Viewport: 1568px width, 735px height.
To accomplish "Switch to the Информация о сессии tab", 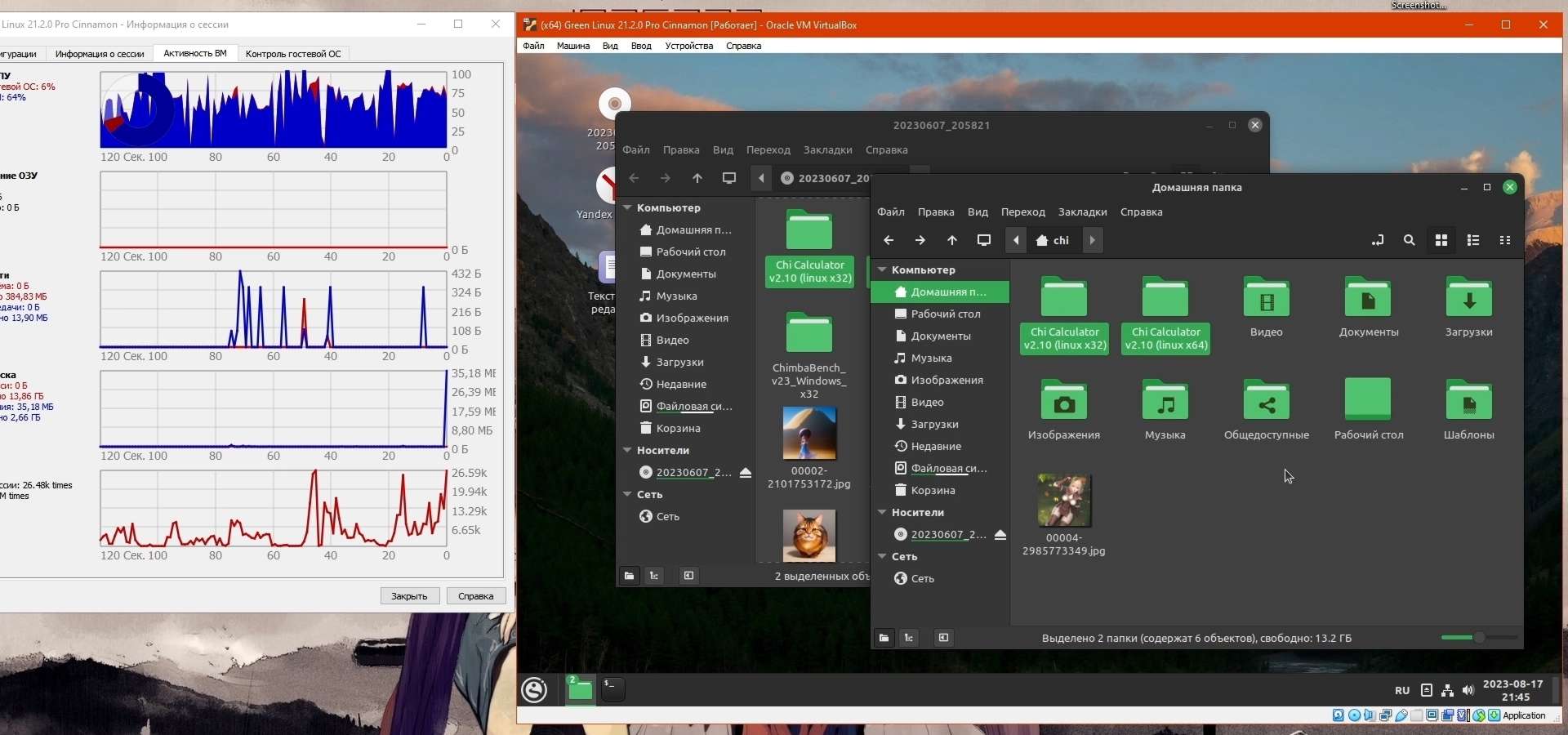I will pyautogui.click(x=100, y=54).
